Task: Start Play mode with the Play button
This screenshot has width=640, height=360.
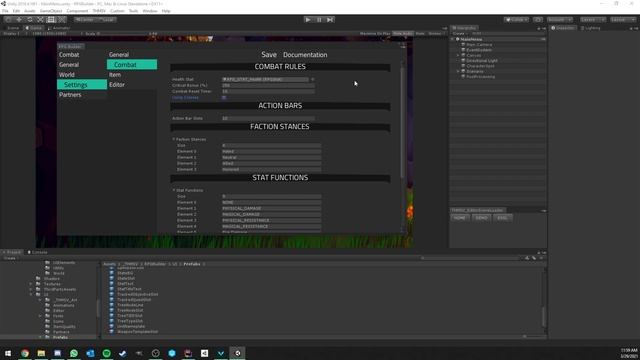Action: (308, 20)
